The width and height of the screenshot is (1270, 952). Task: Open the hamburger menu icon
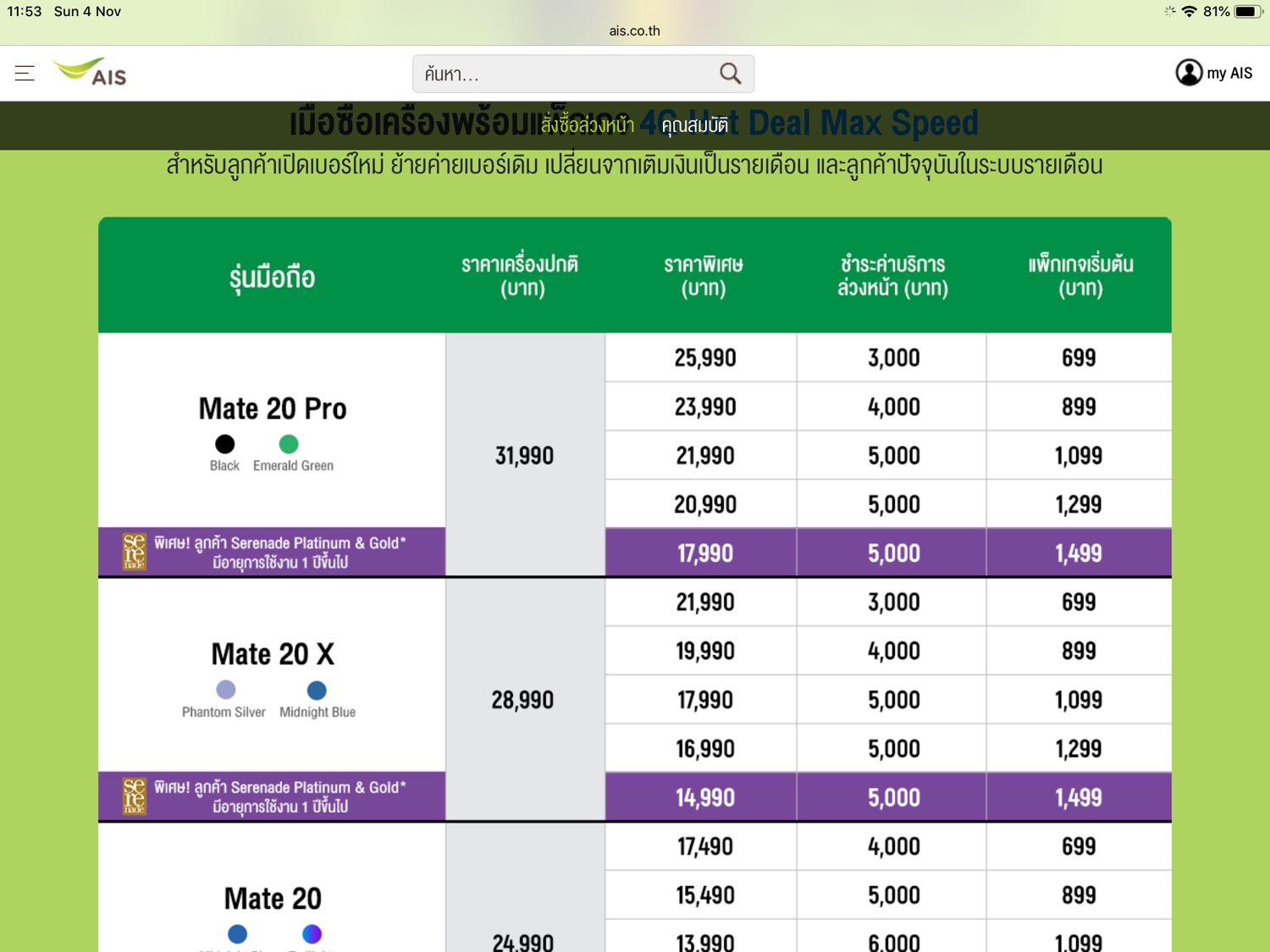pos(25,74)
